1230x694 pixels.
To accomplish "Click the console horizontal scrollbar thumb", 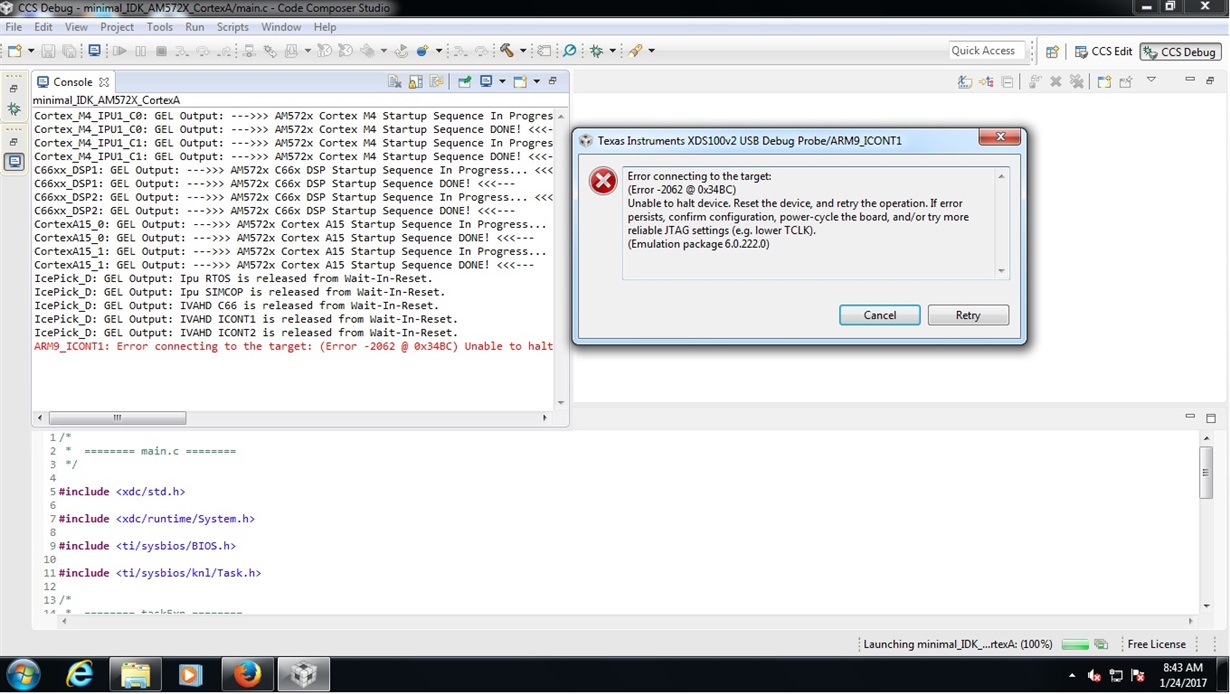I will 117,418.
